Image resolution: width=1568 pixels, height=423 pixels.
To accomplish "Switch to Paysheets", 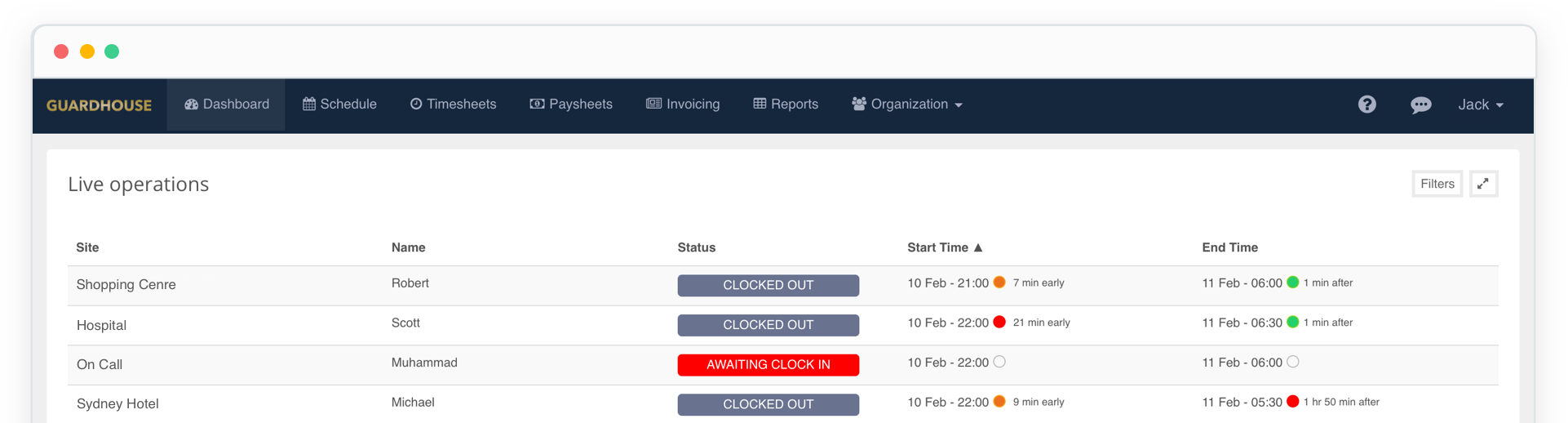I will 571,105.
